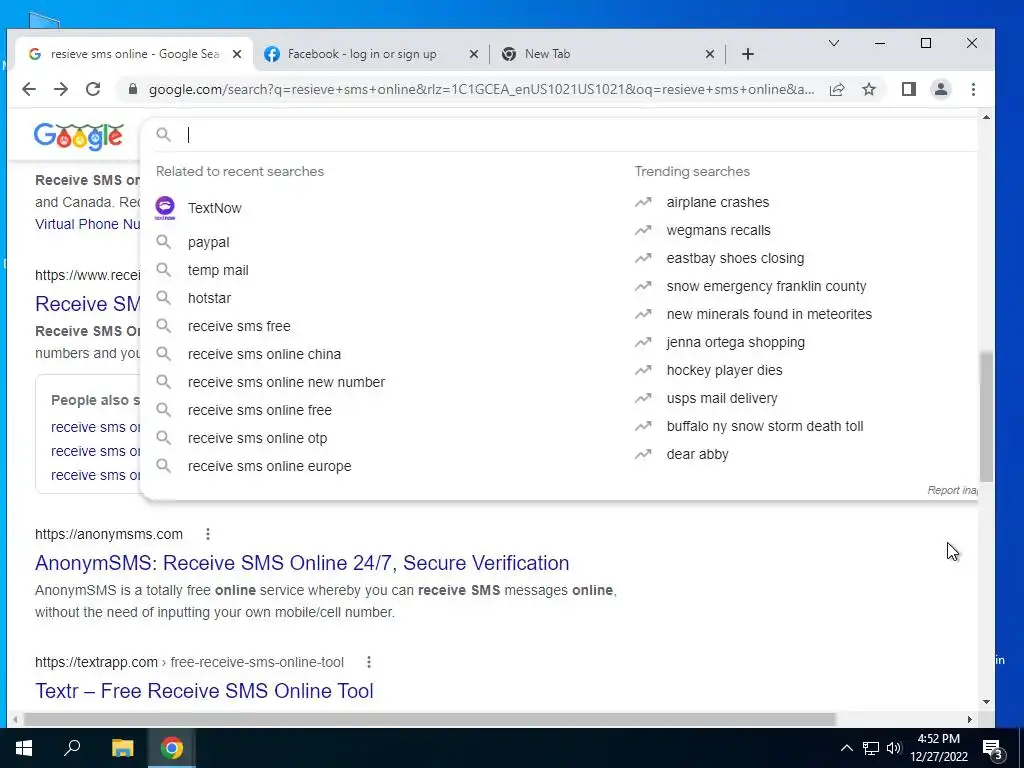Choose suggestion receive sms online europe
The width and height of the screenshot is (1024, 768).
270,466
